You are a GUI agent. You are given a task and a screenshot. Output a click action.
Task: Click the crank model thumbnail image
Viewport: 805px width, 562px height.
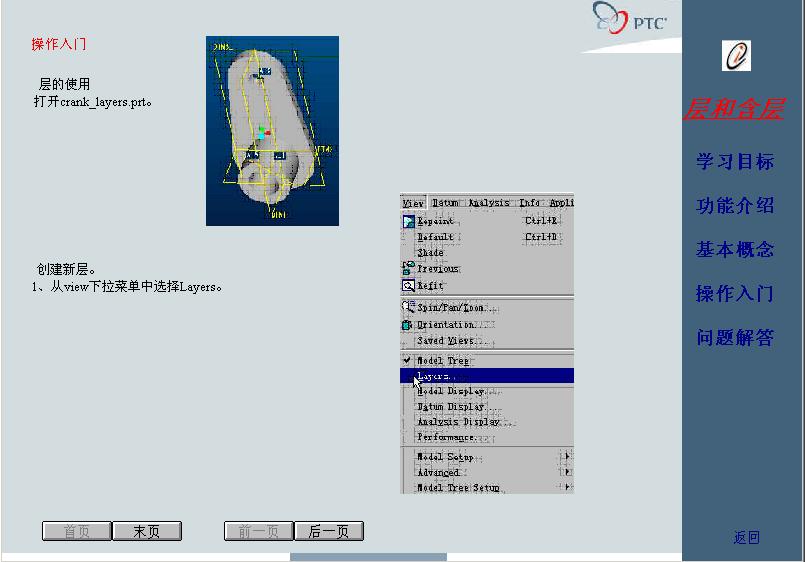tap(272, 131)
